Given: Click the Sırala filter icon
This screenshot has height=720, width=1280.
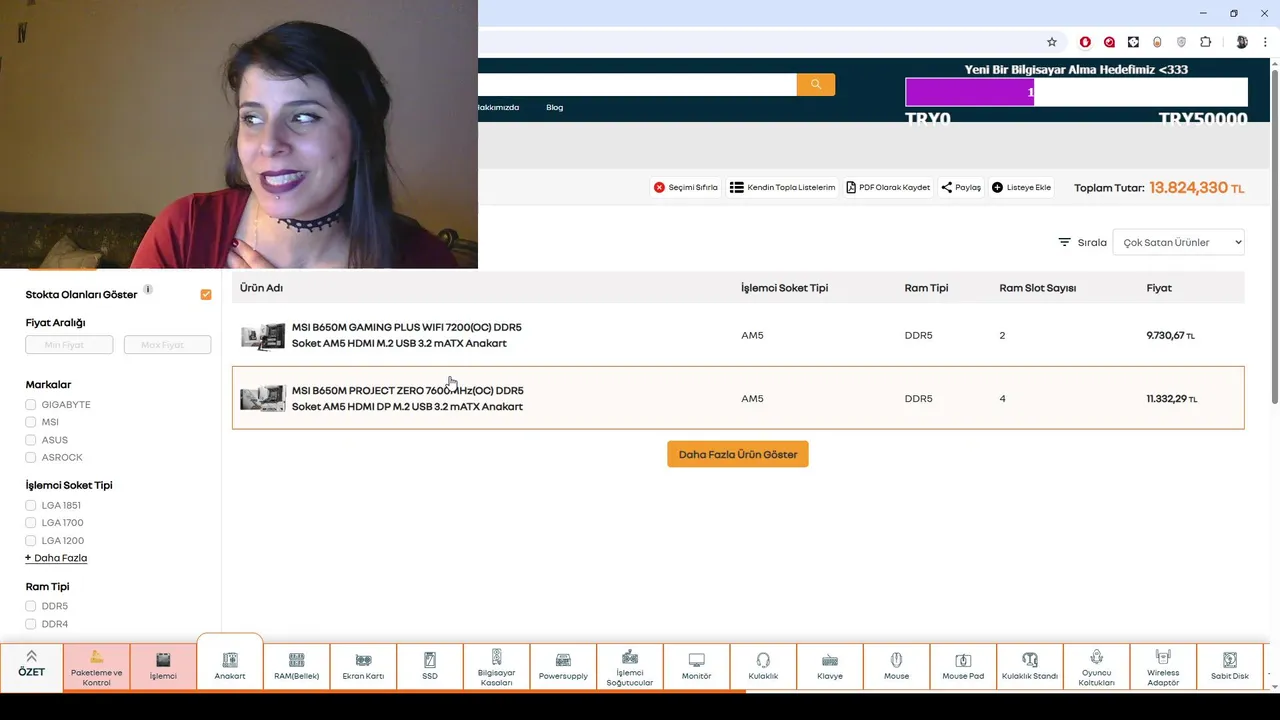Looking at the screenshot, I should coord(1065,242).
